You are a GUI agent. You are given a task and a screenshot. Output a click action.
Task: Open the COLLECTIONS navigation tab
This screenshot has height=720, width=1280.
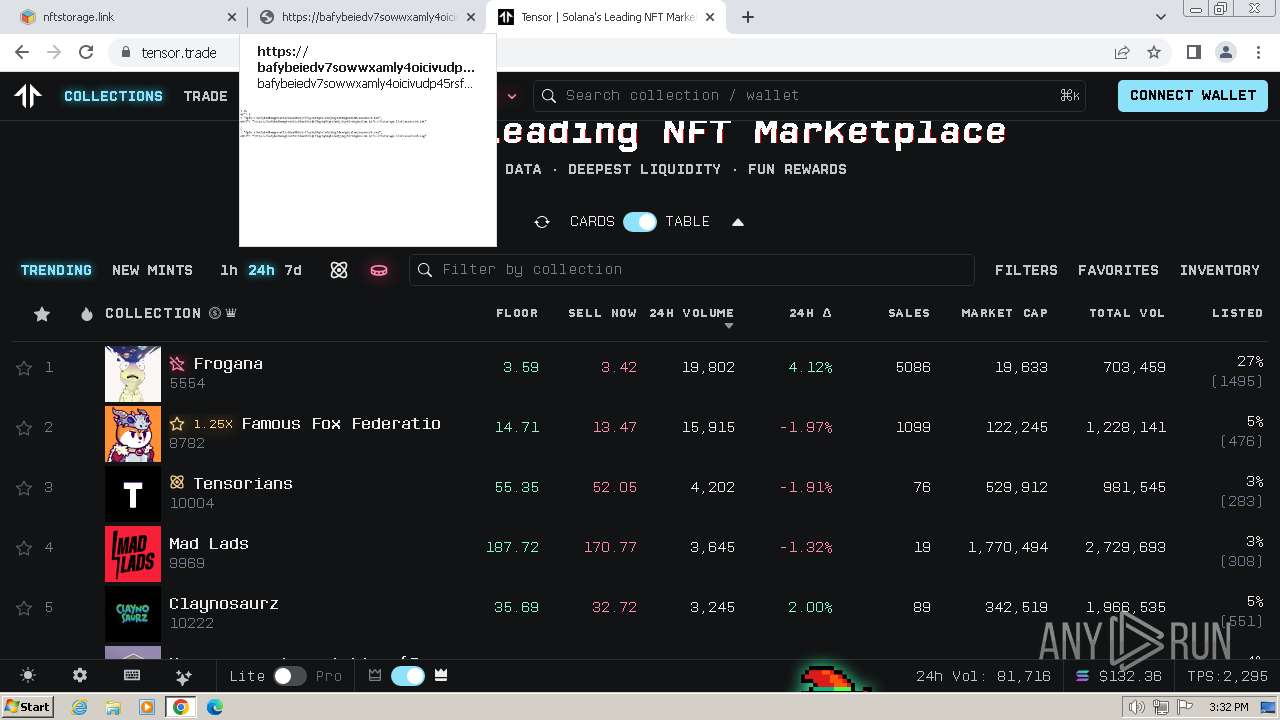tap(113, 96)
